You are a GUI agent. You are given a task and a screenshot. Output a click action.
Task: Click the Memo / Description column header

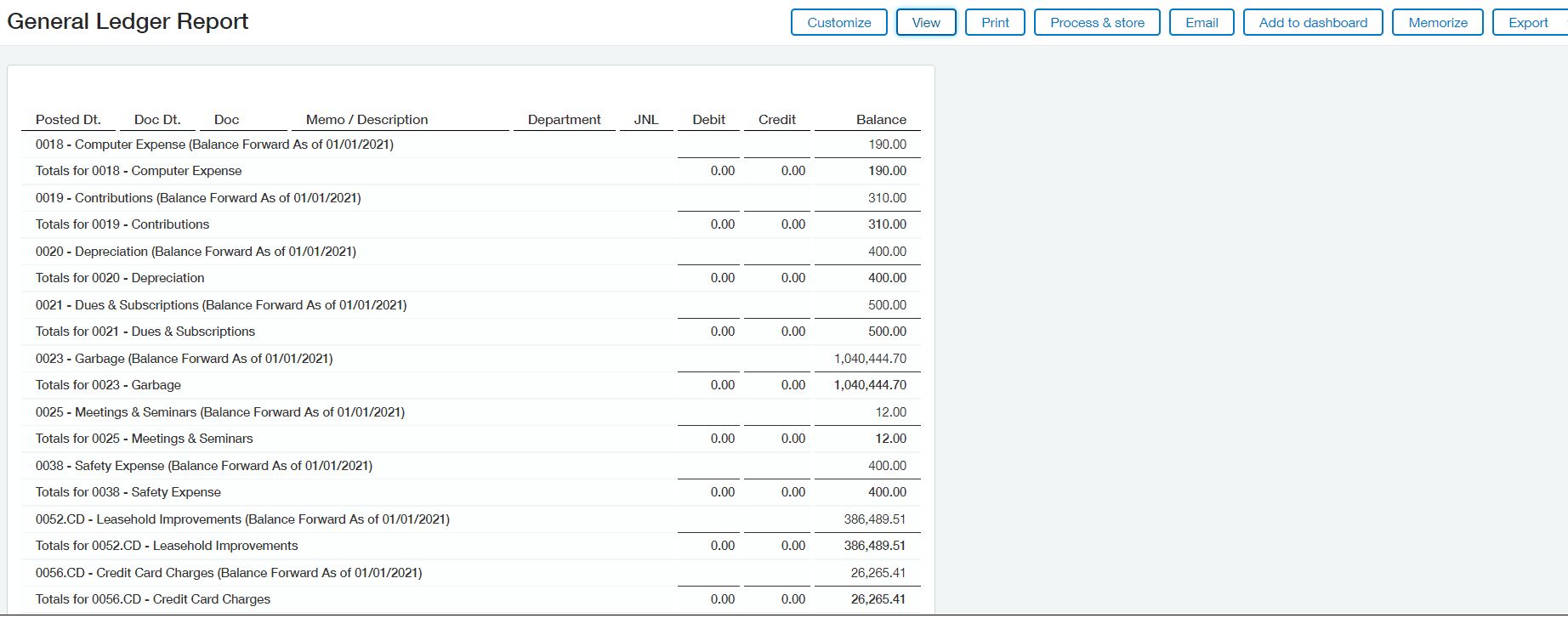pyautogui.click(x=366, y=120)
